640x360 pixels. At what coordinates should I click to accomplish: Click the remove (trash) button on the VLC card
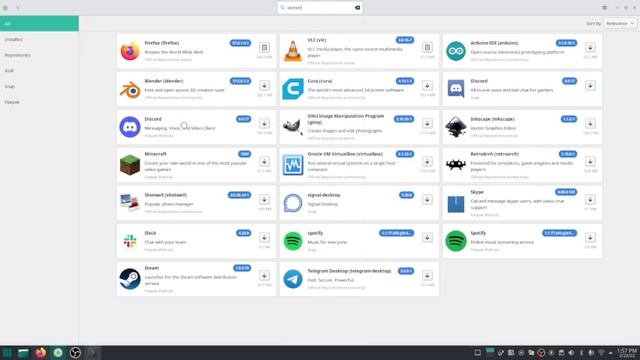pyautogui.click(x=427, y=47)
